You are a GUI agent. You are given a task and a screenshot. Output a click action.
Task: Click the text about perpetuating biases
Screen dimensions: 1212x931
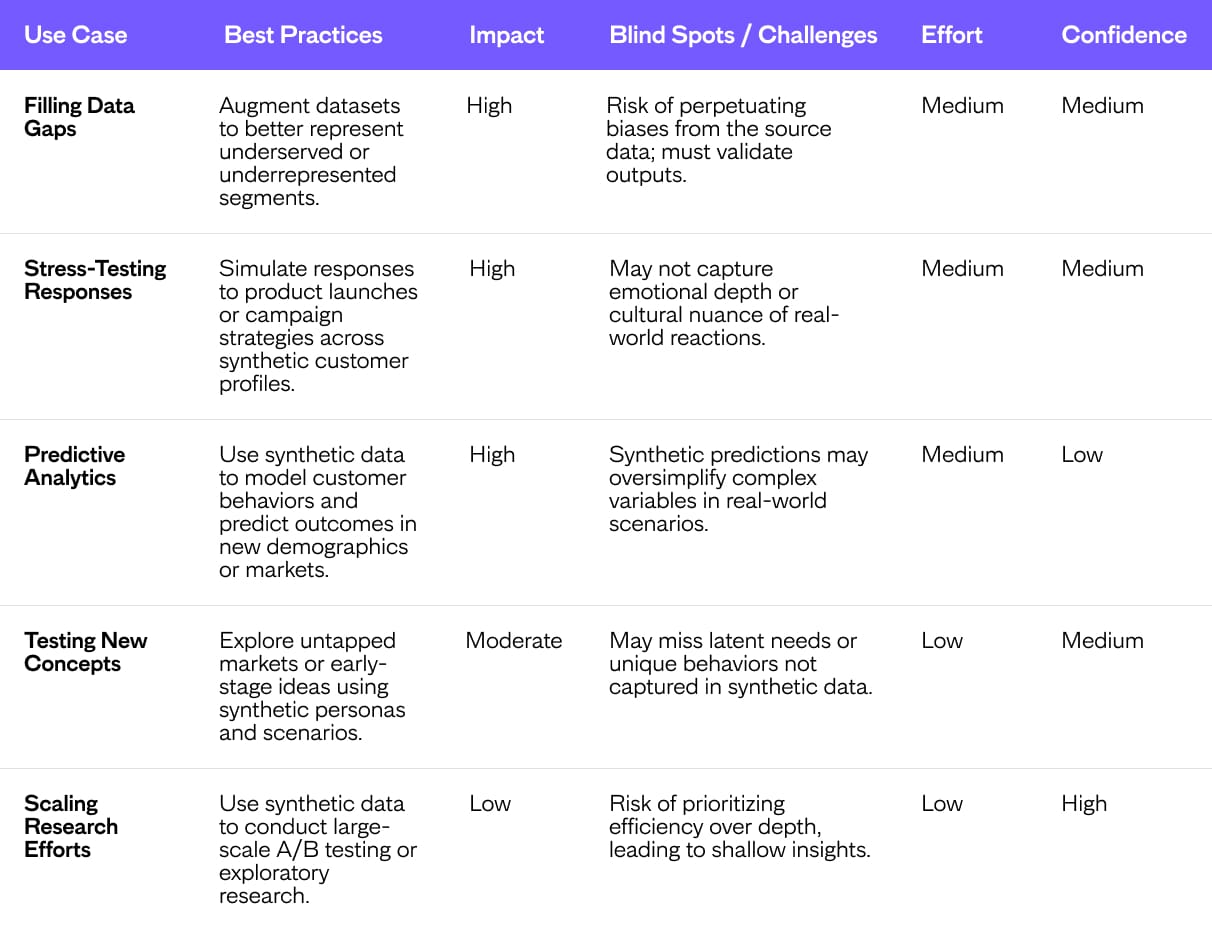tap(718, 140)
